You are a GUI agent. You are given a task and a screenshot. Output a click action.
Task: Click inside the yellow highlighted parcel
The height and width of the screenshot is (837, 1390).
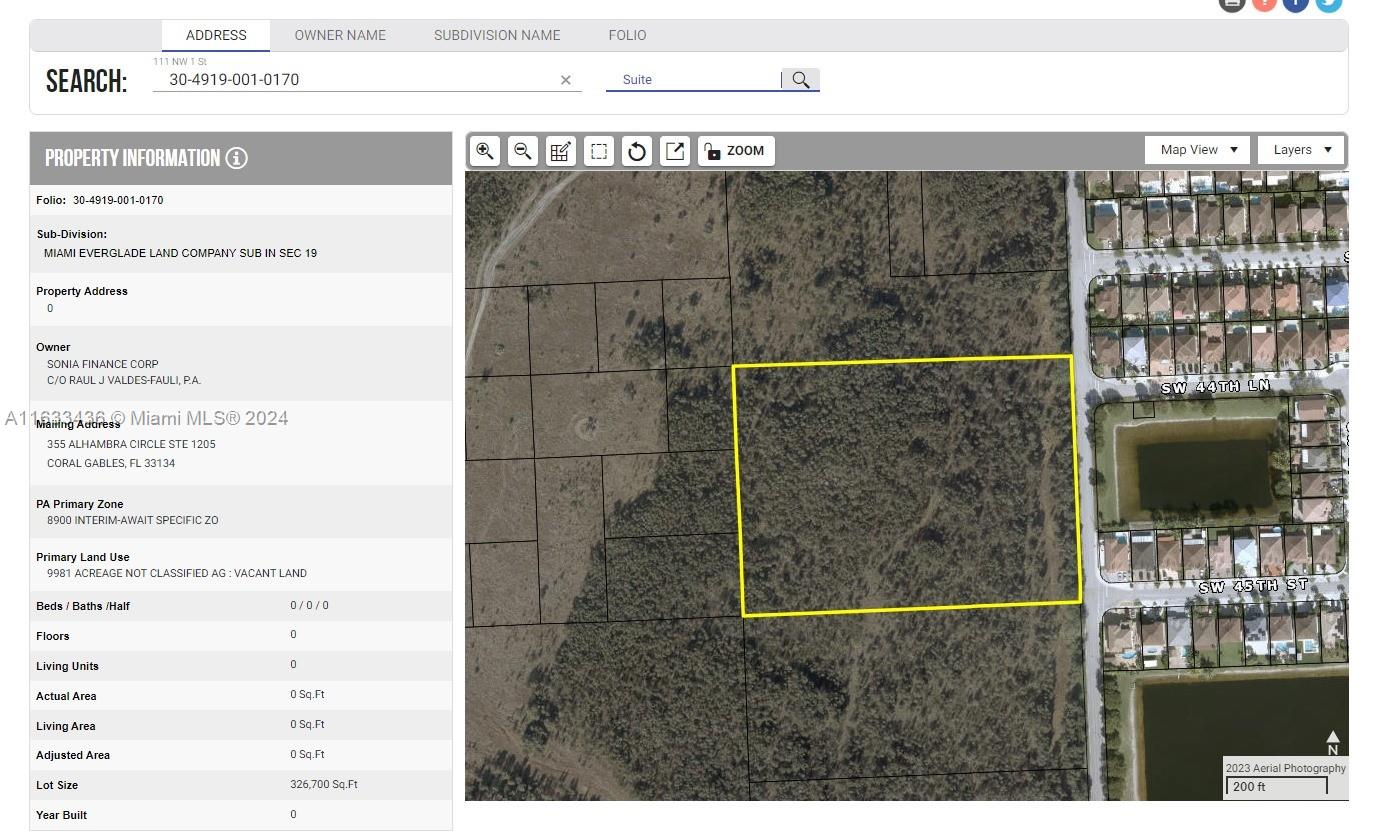pyautogui.click(x=908, y=485)
